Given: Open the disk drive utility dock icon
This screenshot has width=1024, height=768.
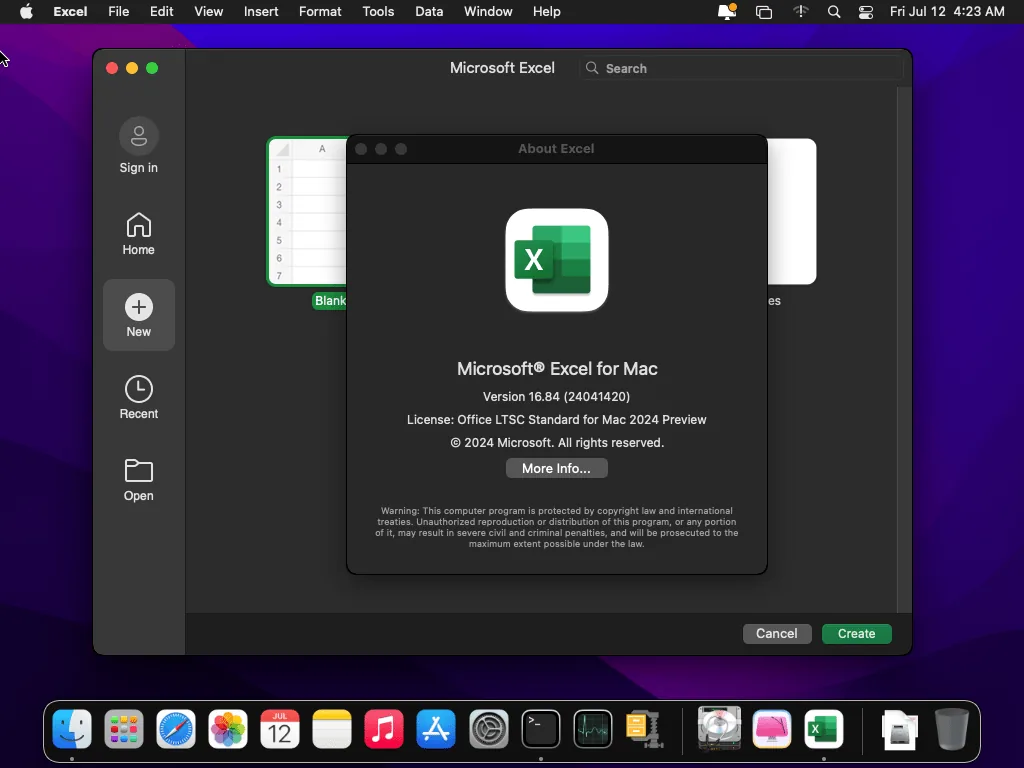Looking at the screenshot, I should click(x=719, y=729).
